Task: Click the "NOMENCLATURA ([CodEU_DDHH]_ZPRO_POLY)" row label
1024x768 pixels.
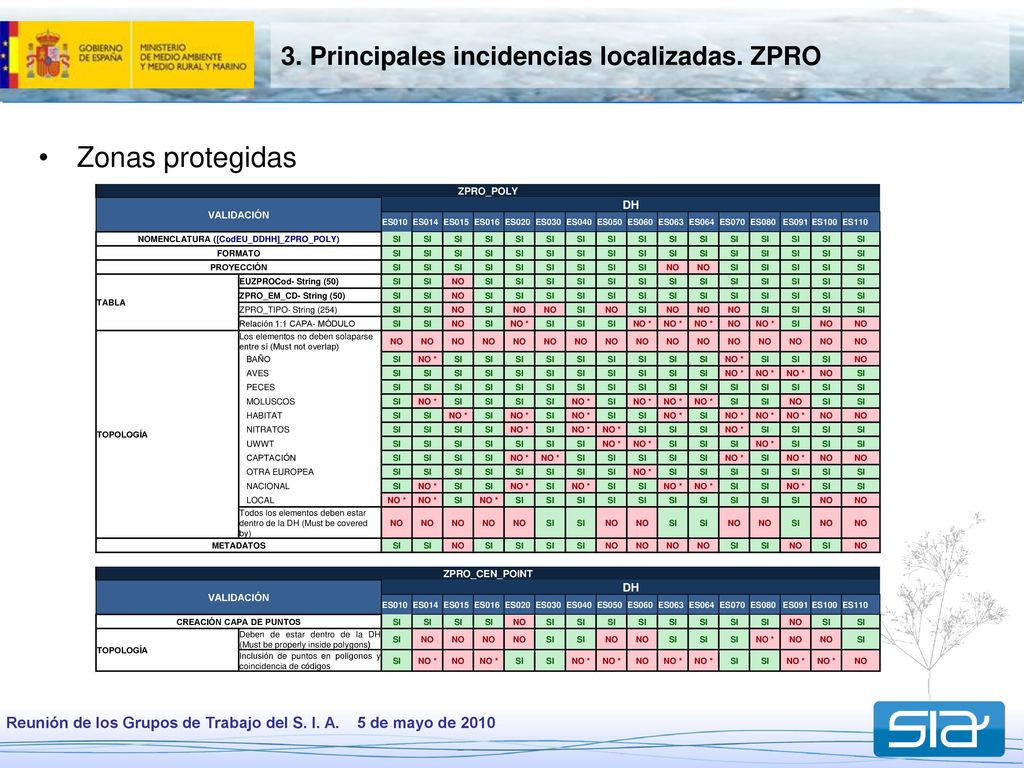Action: [x=238, y=239]
